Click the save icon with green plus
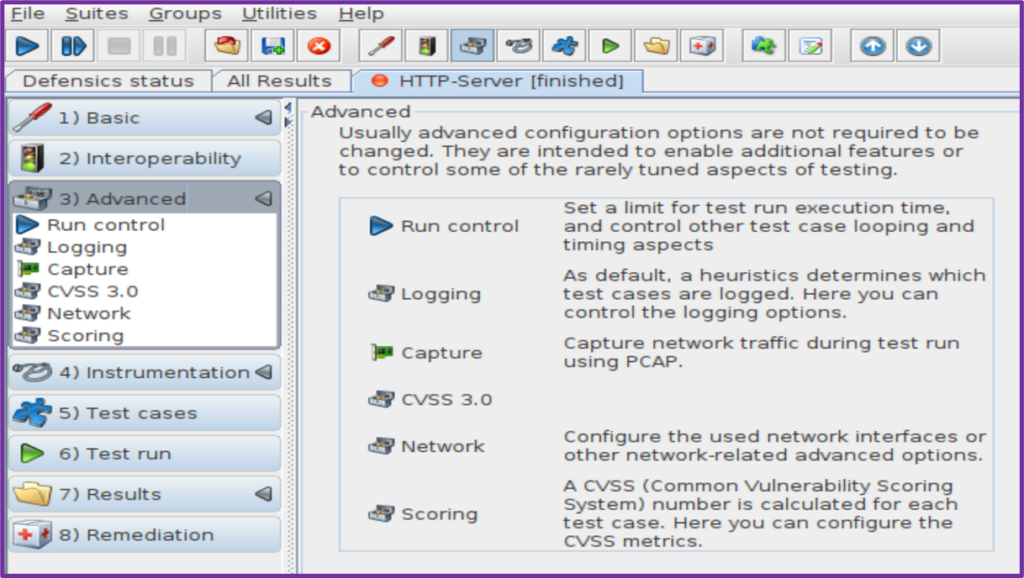Image resolution: width=1024 pixels, height=578 pixels. pos(273,46)
